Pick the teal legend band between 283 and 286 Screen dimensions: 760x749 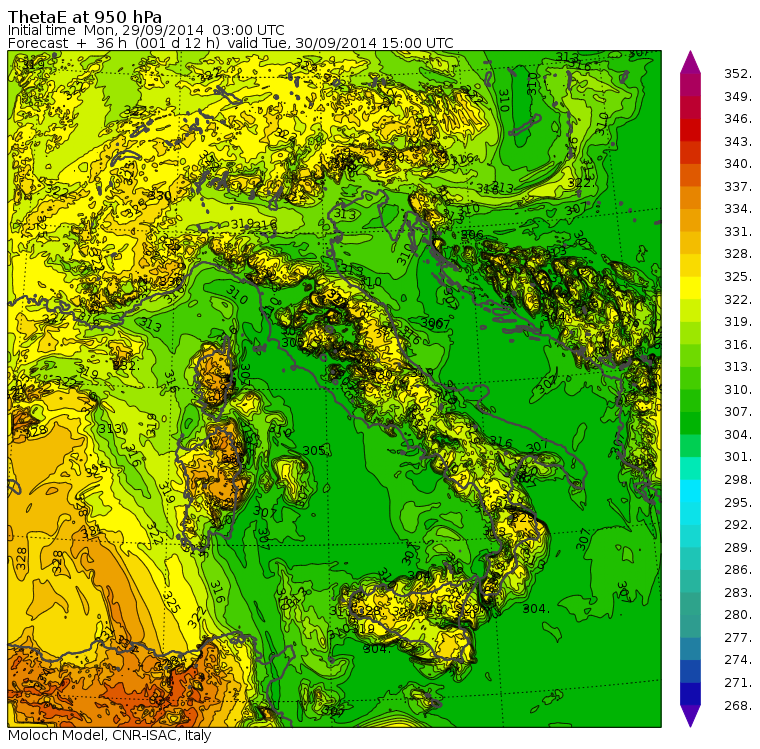pyautogui.click(x=690, y=581)
